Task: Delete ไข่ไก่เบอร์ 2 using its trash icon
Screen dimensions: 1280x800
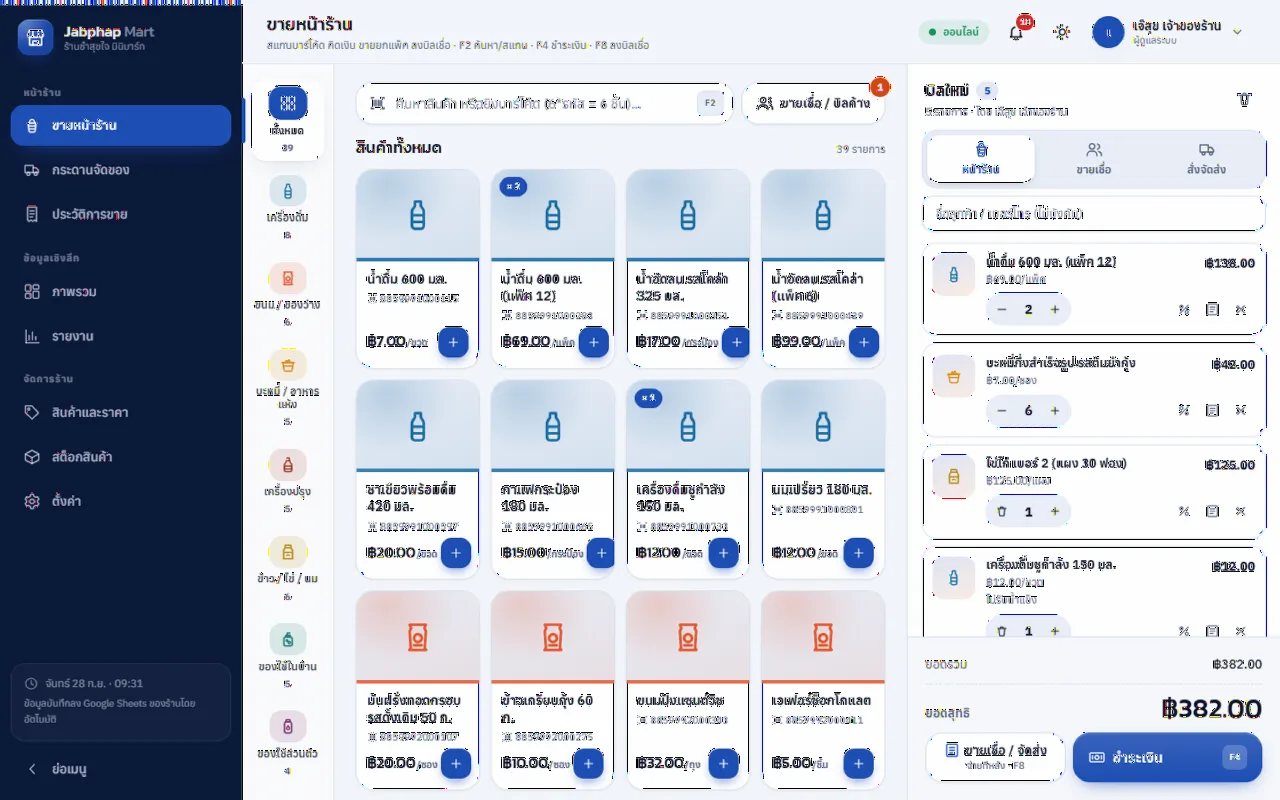Action: coord(1002,512)
